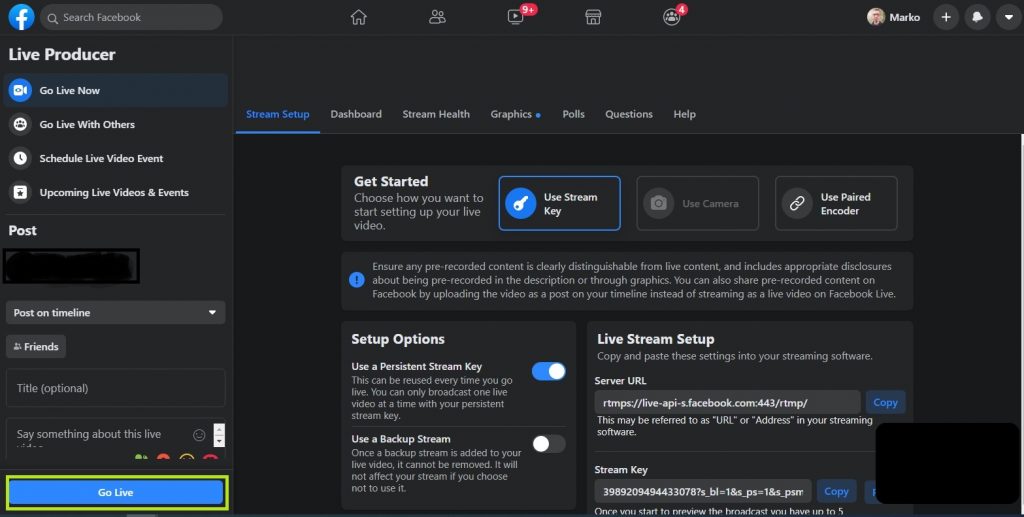The width and height of the screenshot is (1024, 517).
Task: Select Go Live With Others
Action: click(116, 124)
